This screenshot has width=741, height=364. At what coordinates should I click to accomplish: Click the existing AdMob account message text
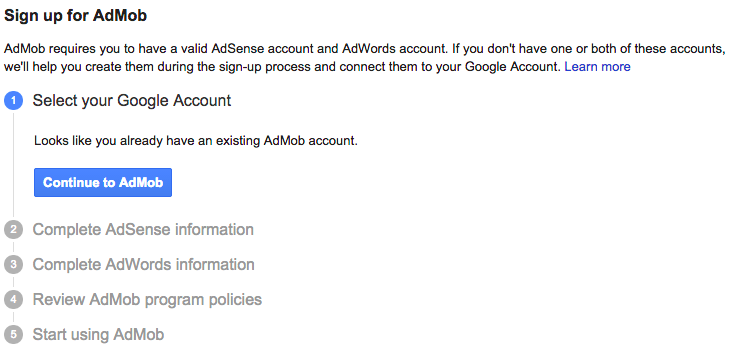click(196, 141)
